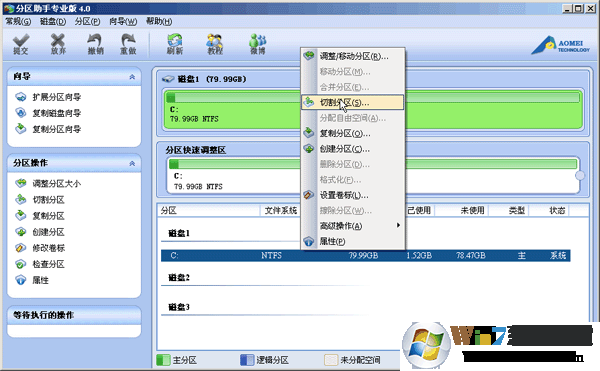Choose 属性(P) in the context menu
600x371 pixels.
(353, 241)
